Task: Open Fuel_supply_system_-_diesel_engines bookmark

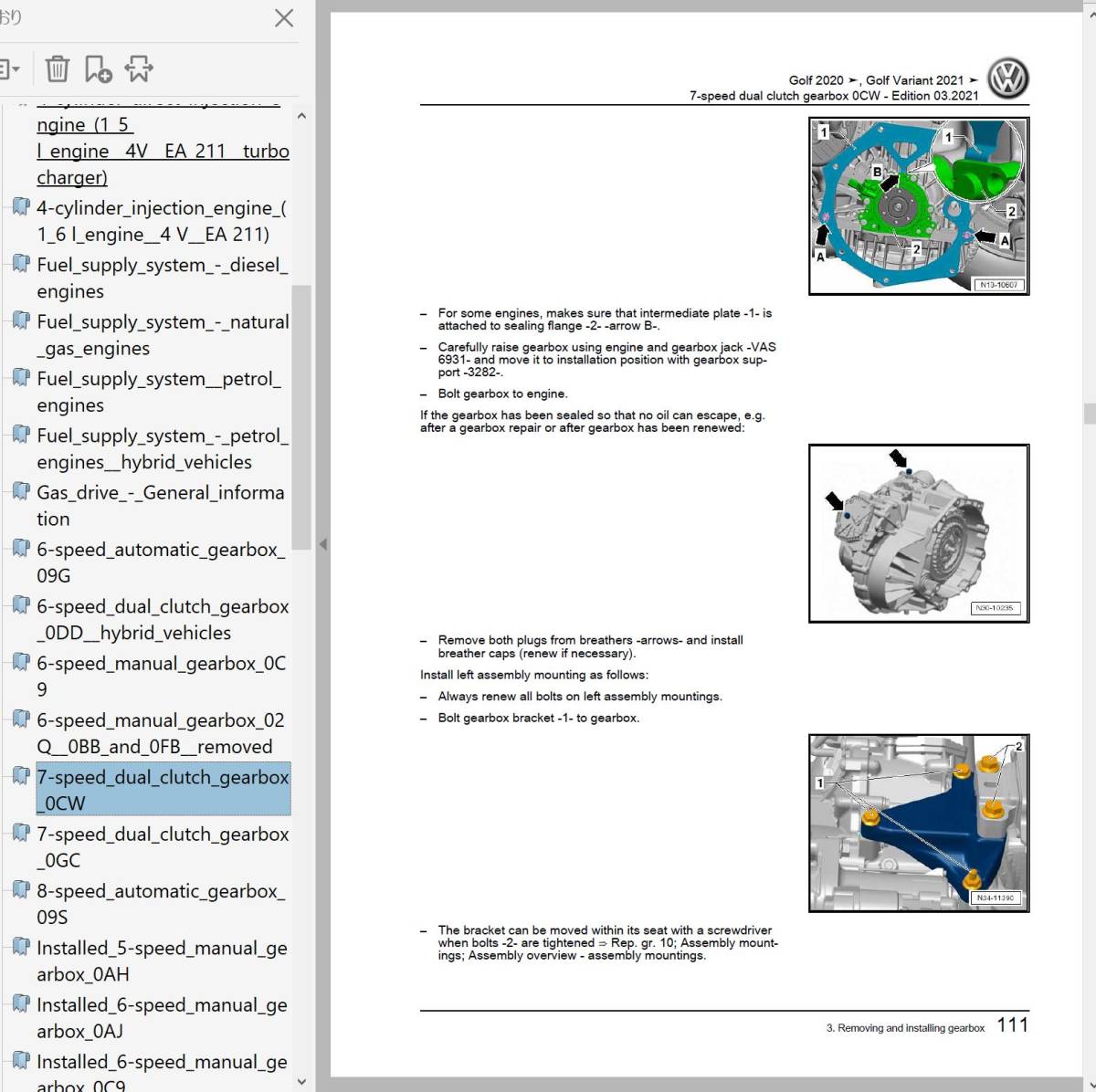Action: click(x=162, y=278)
